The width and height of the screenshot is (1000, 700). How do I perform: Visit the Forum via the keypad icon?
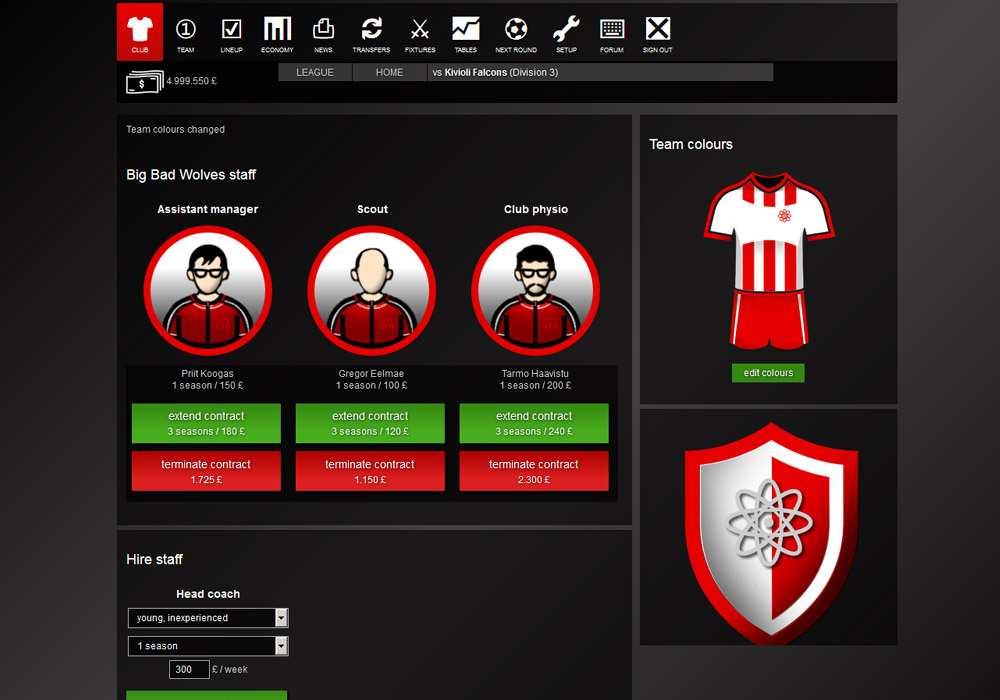click(611, 32)
